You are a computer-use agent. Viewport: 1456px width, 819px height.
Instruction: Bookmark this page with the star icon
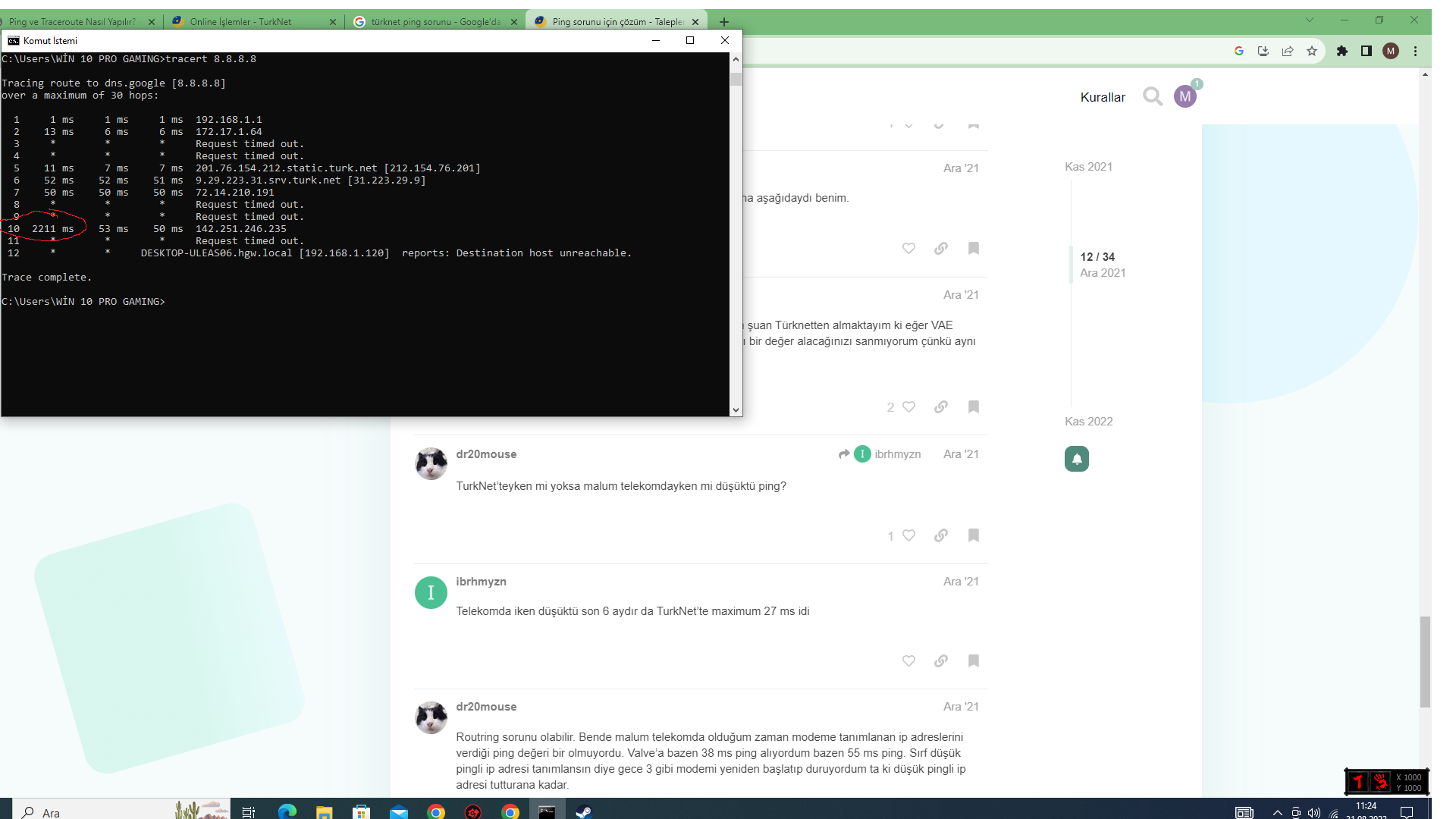click(1312, 51)
